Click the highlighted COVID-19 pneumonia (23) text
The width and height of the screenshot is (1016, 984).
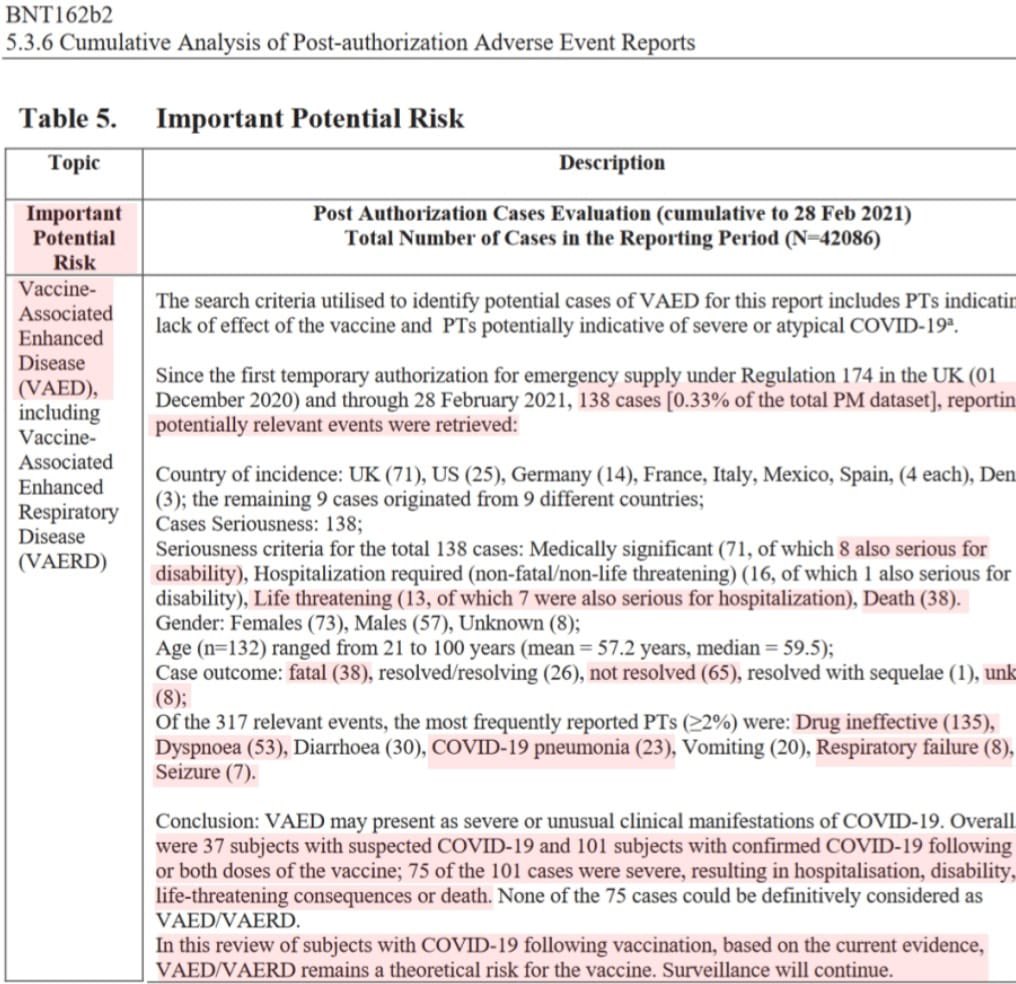(x=552, y=747)
